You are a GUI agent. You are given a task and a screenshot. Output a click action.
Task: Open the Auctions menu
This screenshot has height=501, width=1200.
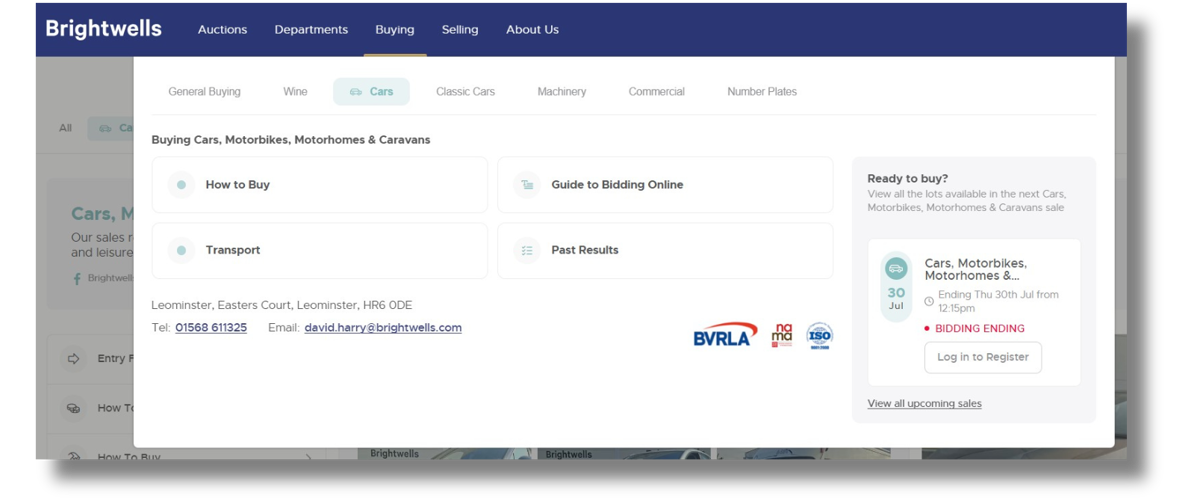click(x=222, y=30)
